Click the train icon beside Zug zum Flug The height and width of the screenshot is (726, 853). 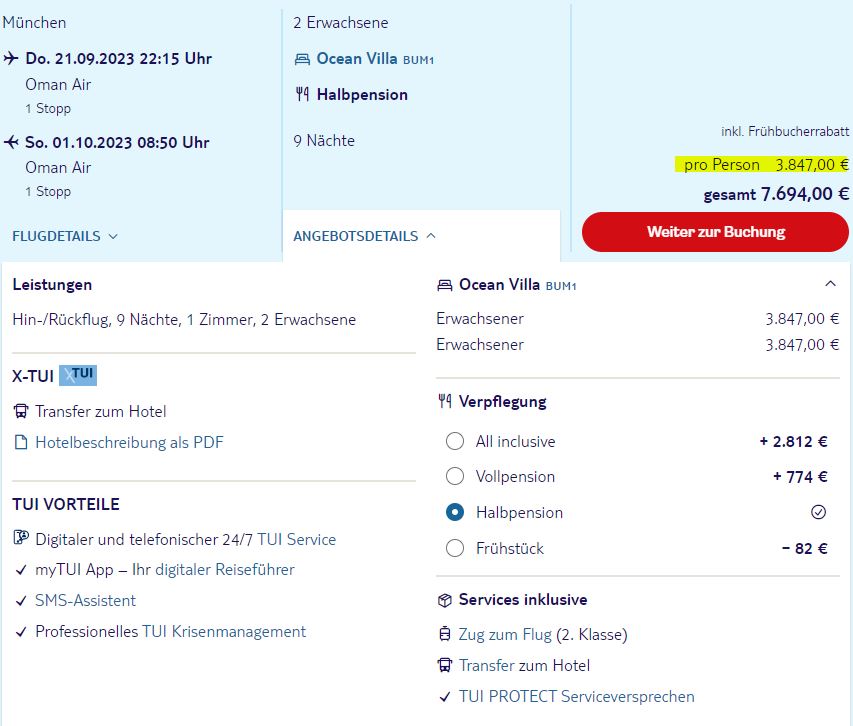pos(444,634)
